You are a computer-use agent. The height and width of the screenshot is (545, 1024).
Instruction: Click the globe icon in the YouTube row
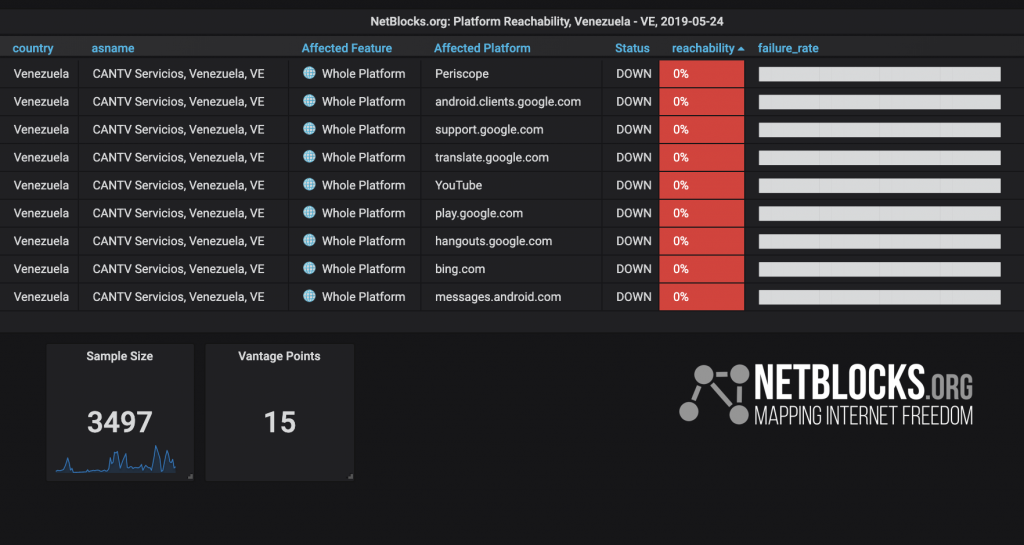pos(310,185)
